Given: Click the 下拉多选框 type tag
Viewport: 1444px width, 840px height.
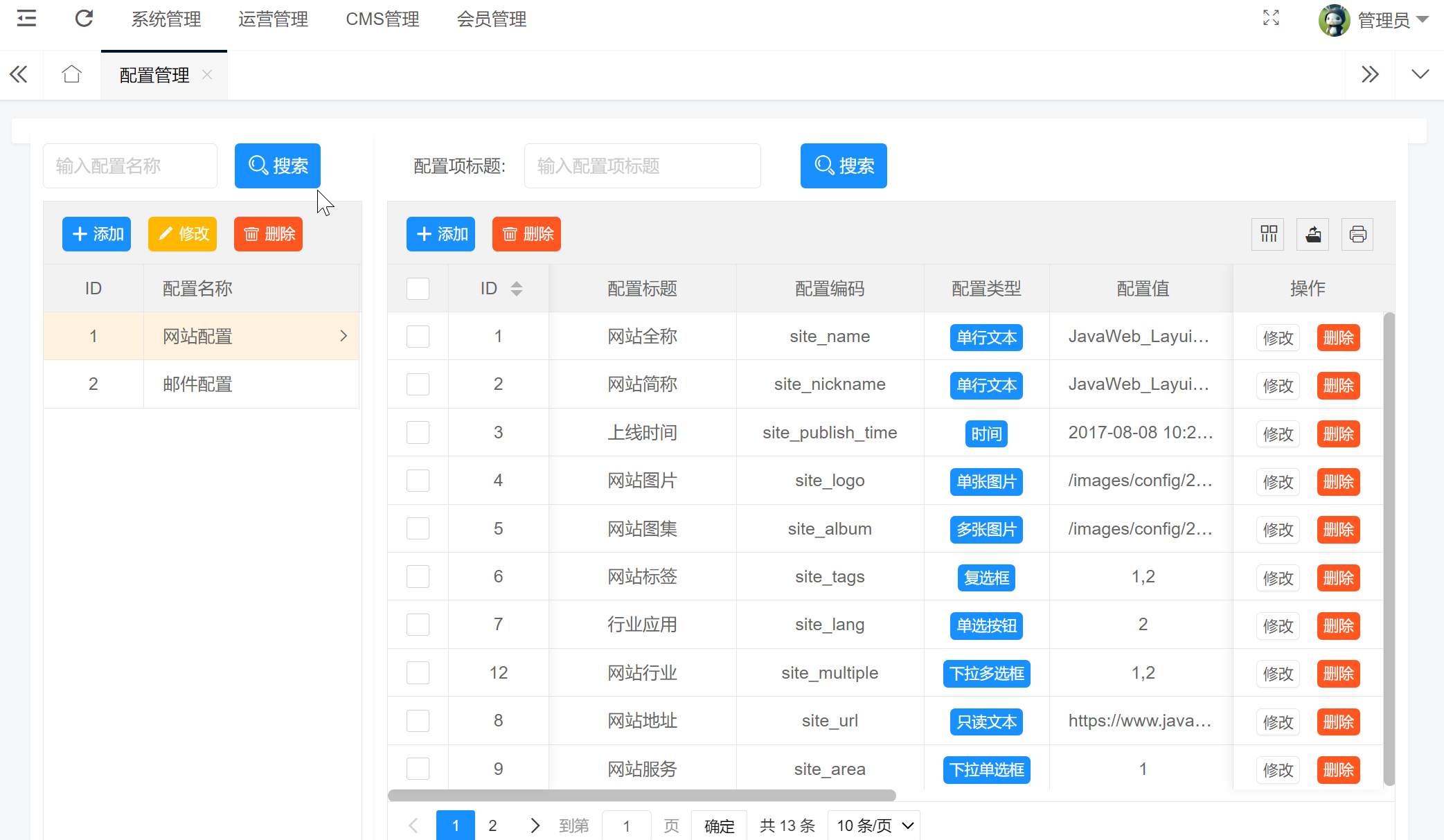Looking at the screenshot, I should click(986, 674).
